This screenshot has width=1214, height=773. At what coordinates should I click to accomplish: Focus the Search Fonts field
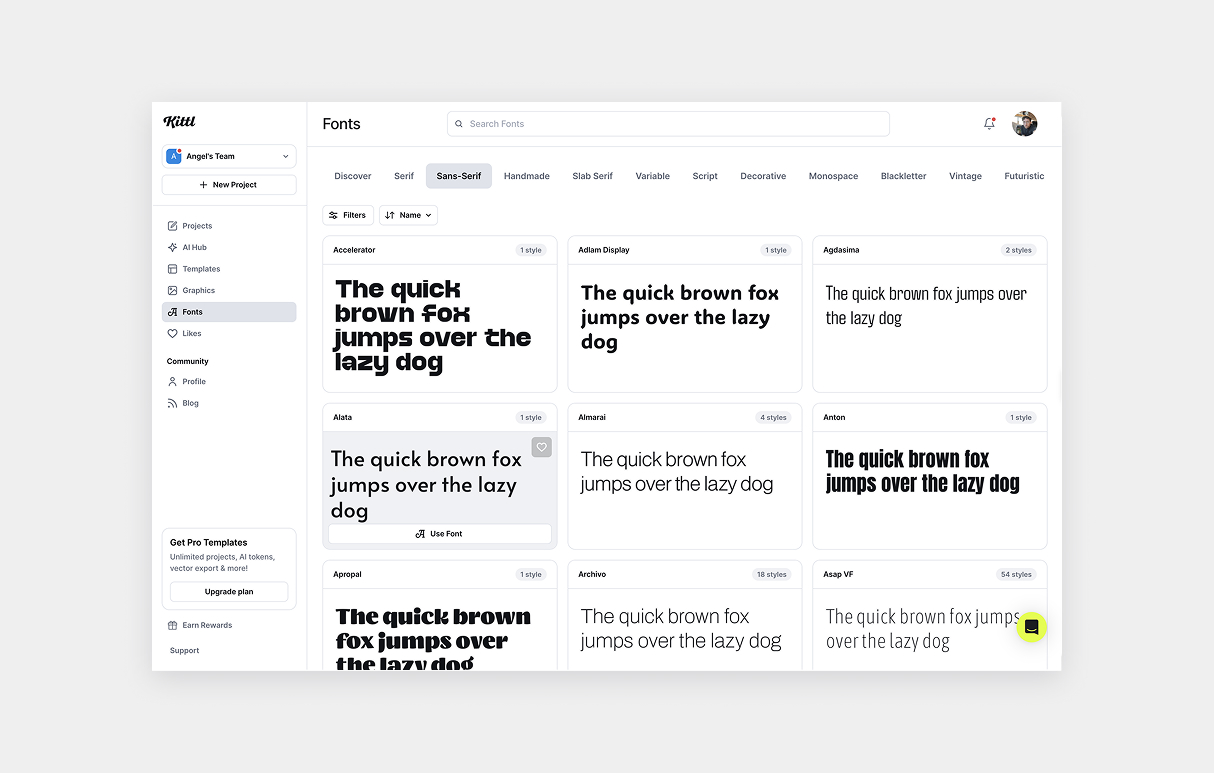pos(668,124)
